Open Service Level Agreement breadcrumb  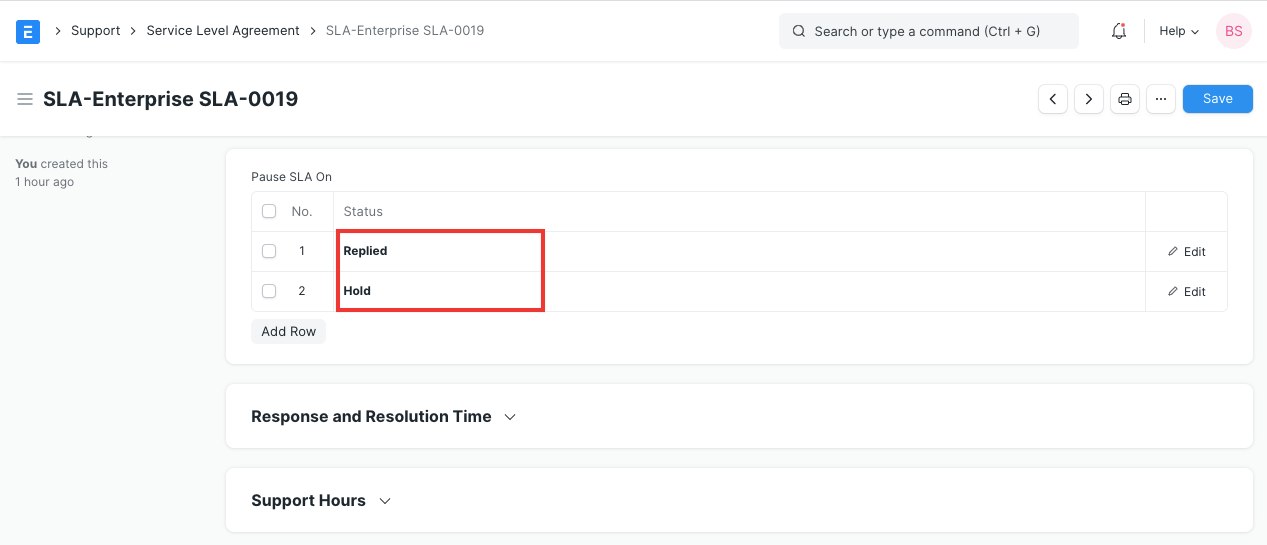pos(223,31)
